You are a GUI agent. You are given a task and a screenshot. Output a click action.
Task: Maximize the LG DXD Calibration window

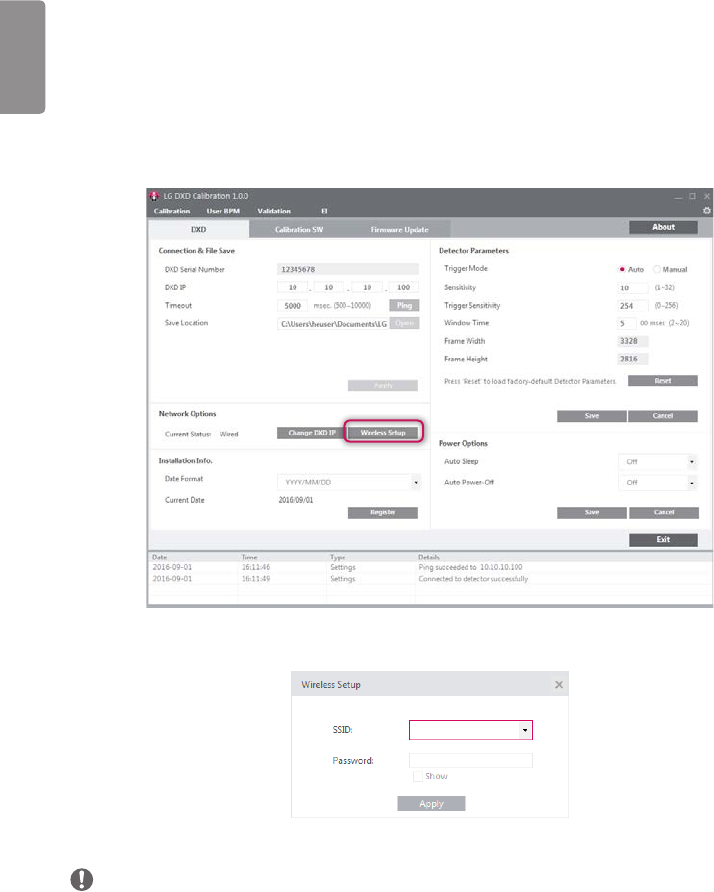tap(692, 196)
